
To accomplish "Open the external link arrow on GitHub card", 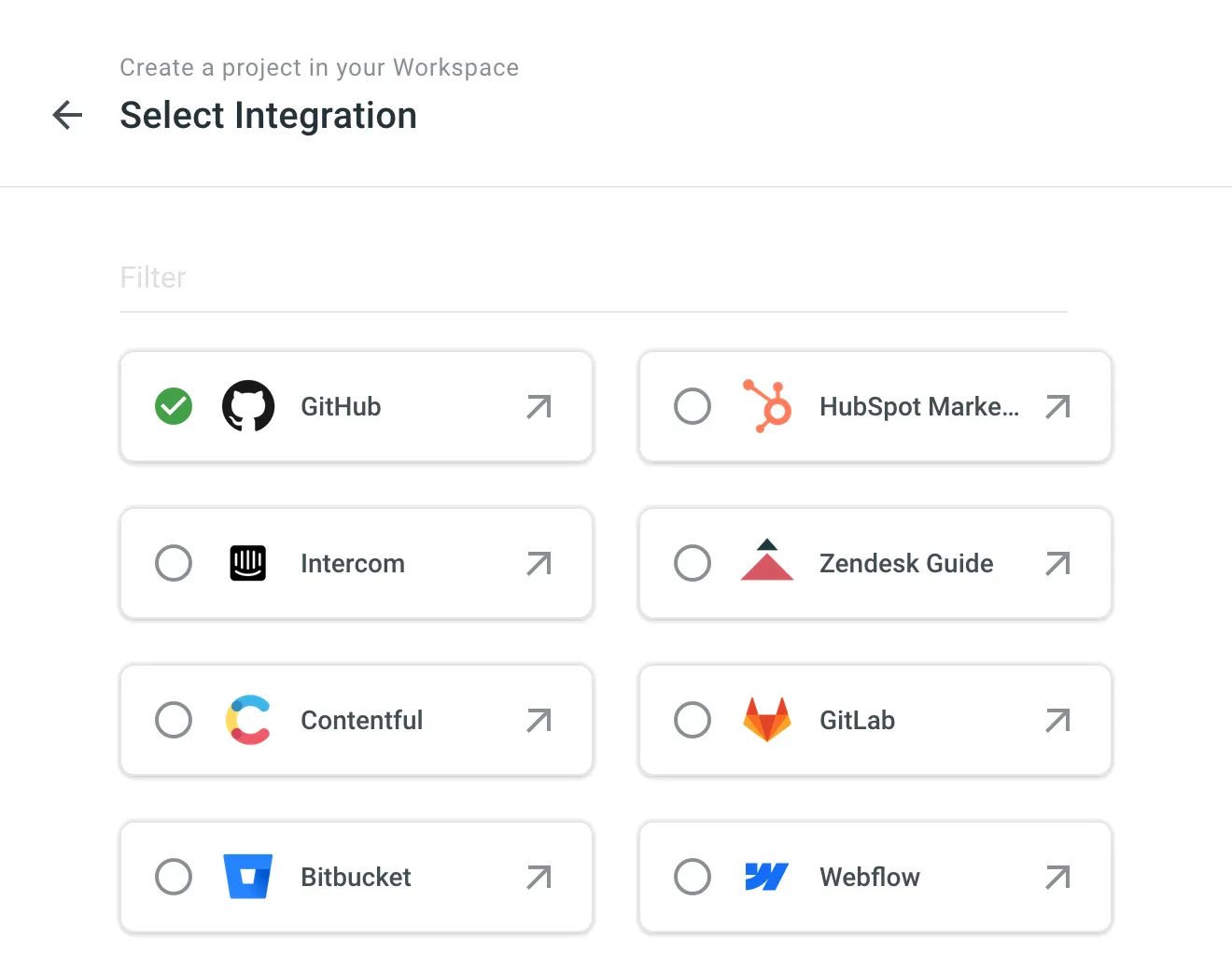I will [x=539, y=406].
